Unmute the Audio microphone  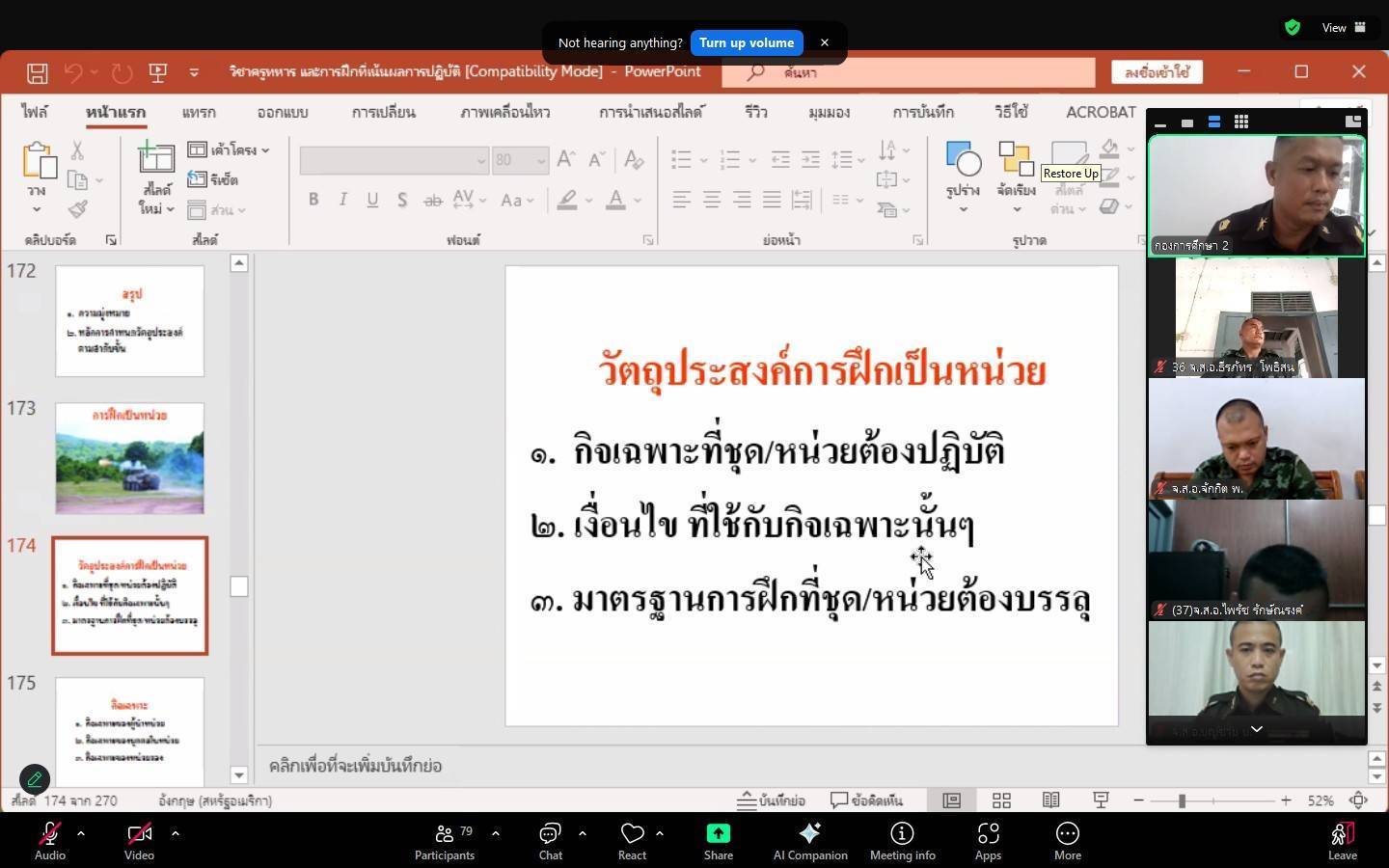click(49, 840)
